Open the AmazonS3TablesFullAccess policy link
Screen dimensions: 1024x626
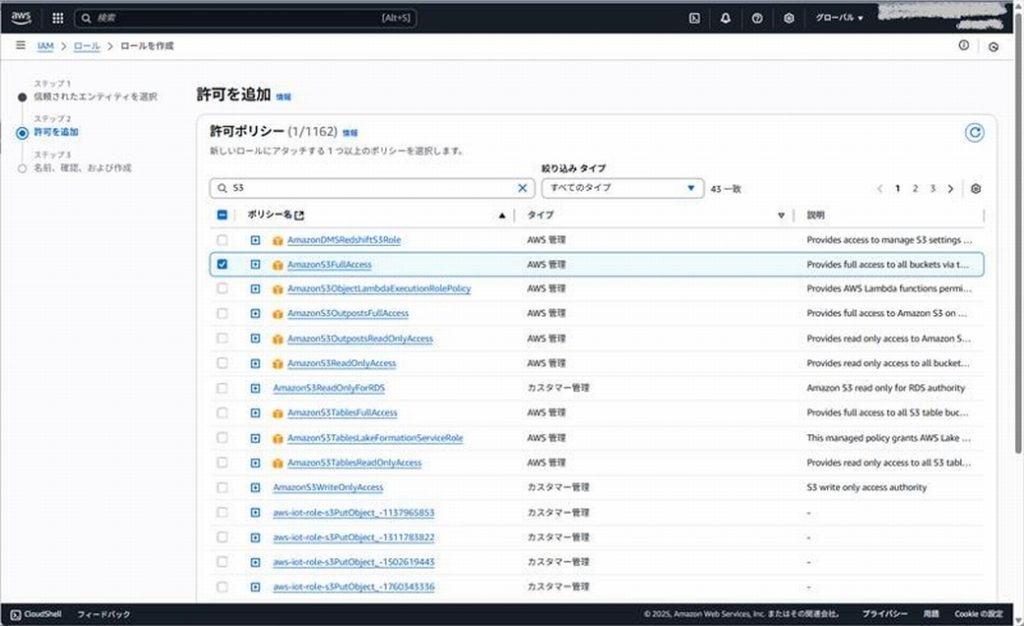point(341,412)
